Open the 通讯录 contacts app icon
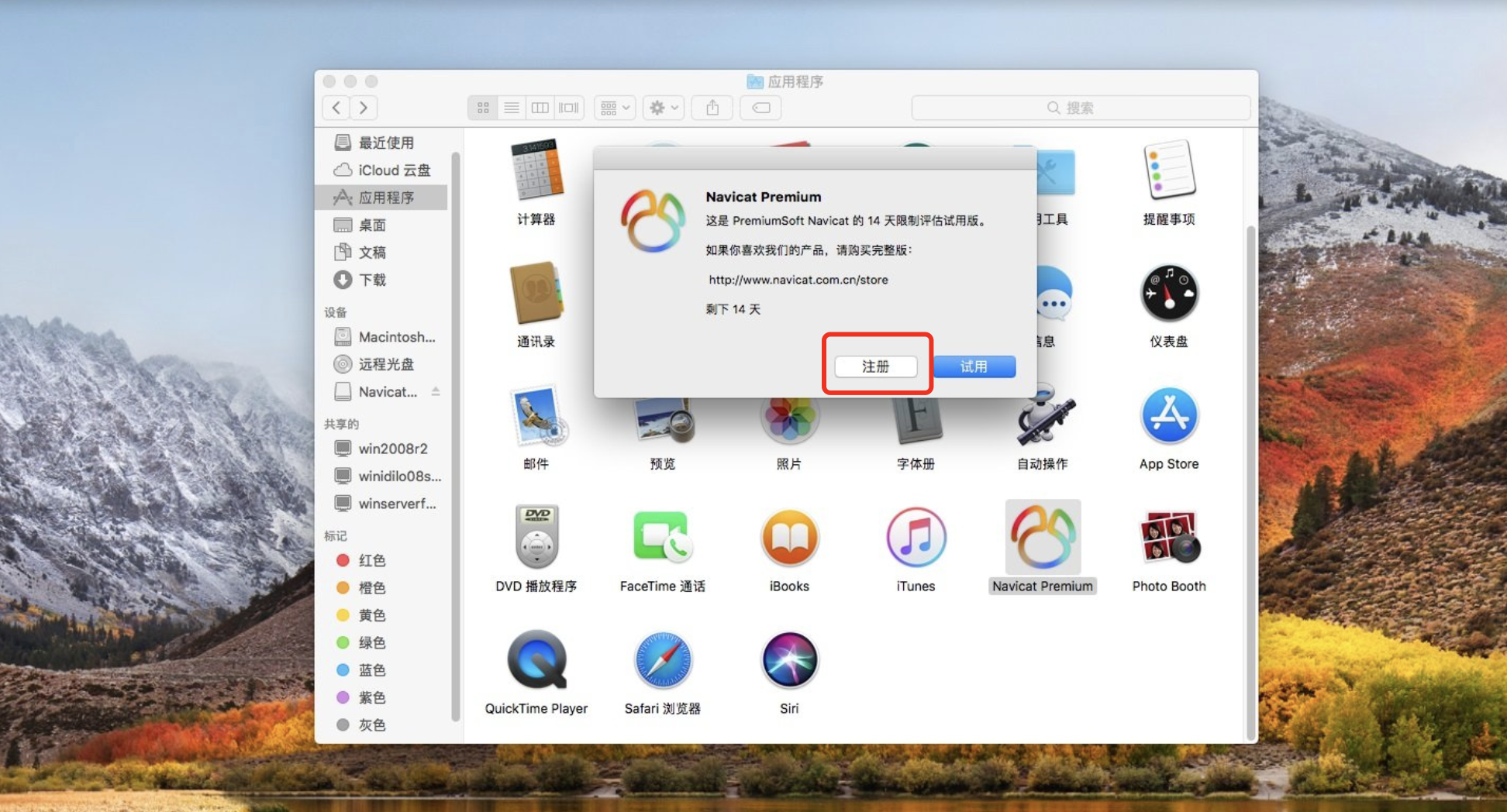The image size is (1507, 812). click(x=536, y=293)
